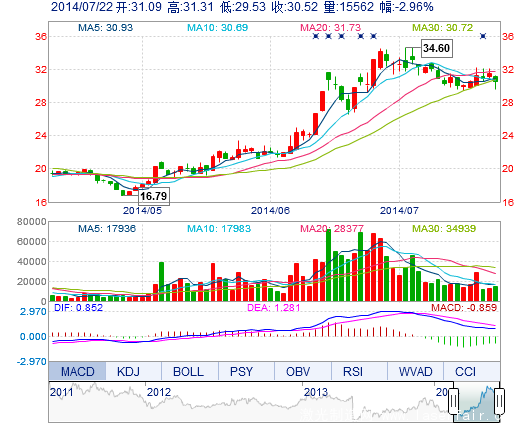
Task: Show the CCI indicator tab
Action: 465,371
